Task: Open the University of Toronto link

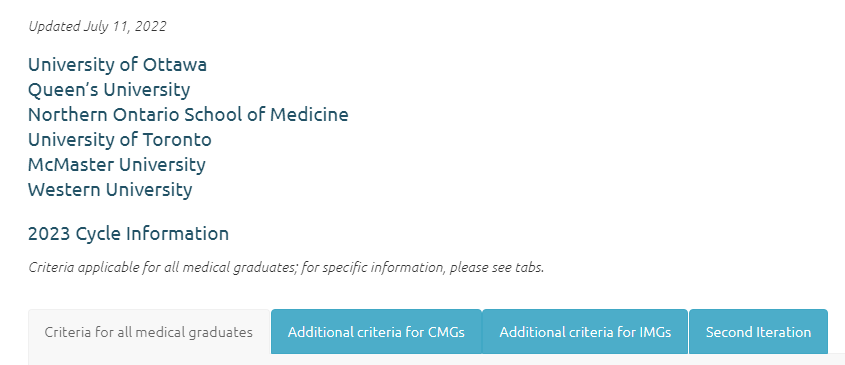Action: click(120, 140)
